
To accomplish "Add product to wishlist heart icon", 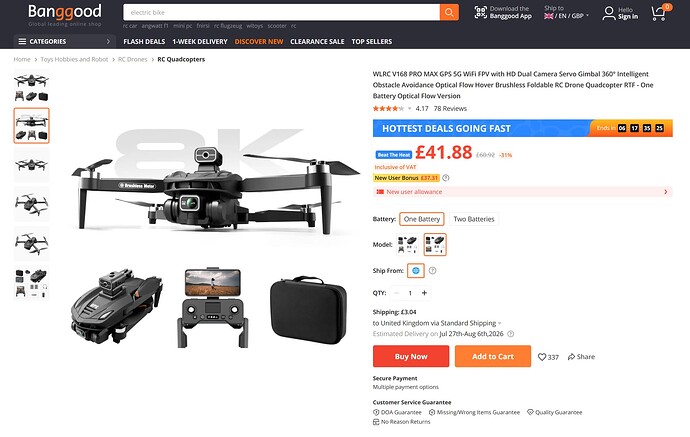I will pyautogui.click(x=542, y=357).
